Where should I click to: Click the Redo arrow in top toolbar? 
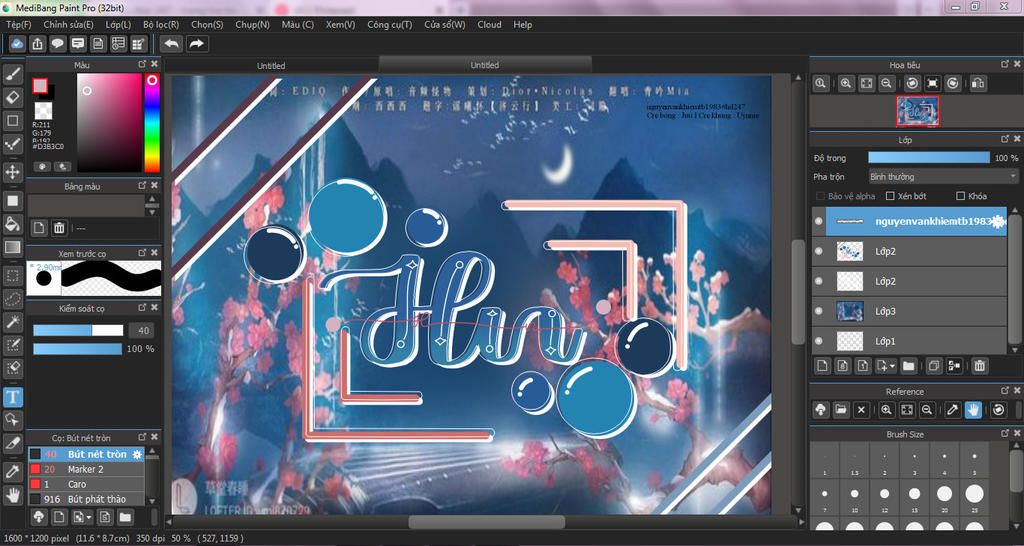point(196,44)
